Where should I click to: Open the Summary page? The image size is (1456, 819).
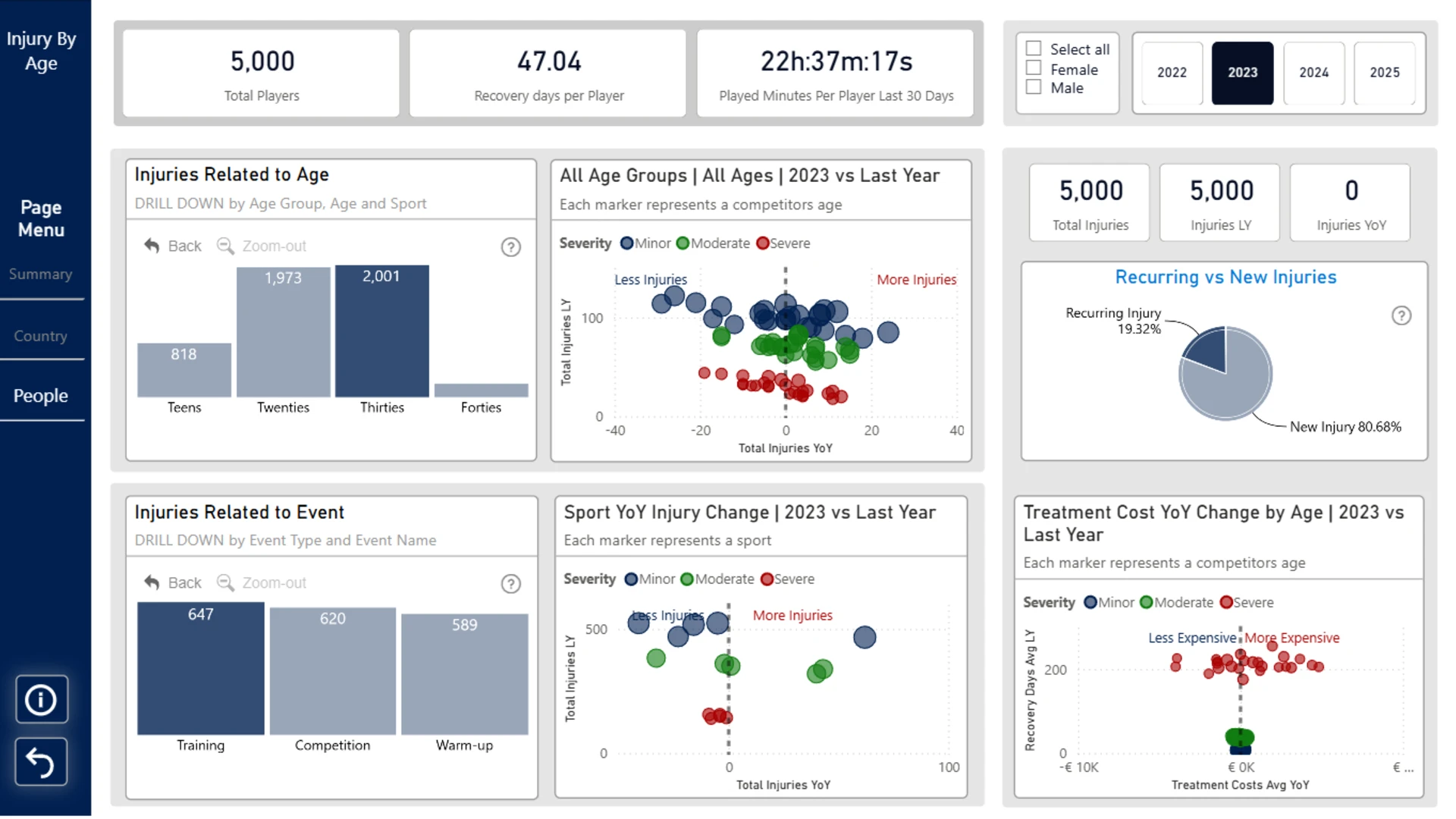point(41,274)
